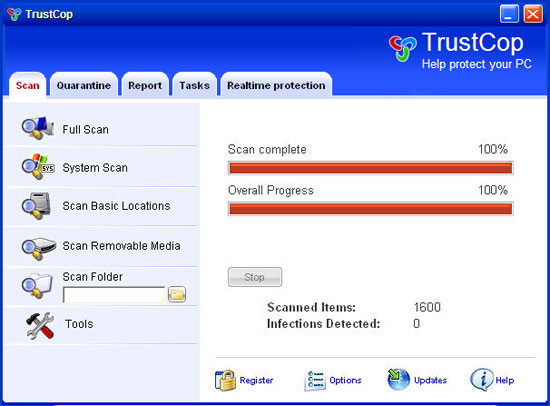Minimize the TrustCop window
550x406 pixels.
click(509, 14)
